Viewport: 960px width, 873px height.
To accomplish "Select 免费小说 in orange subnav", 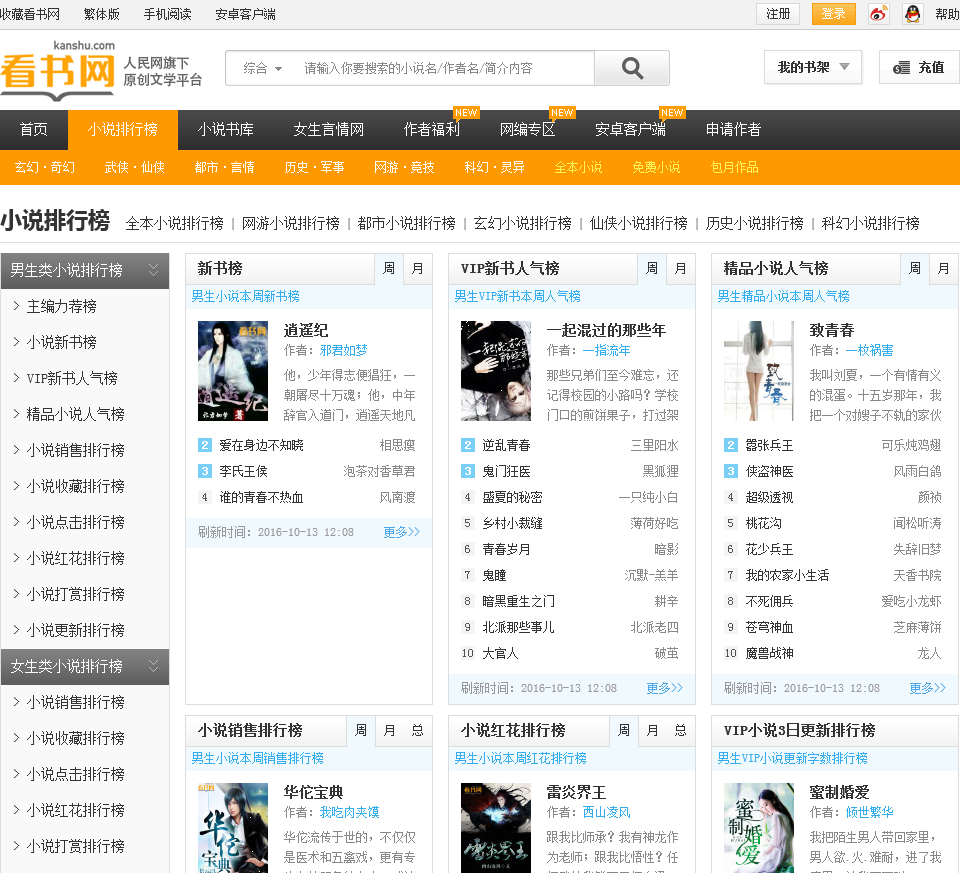I will (656, 167).
